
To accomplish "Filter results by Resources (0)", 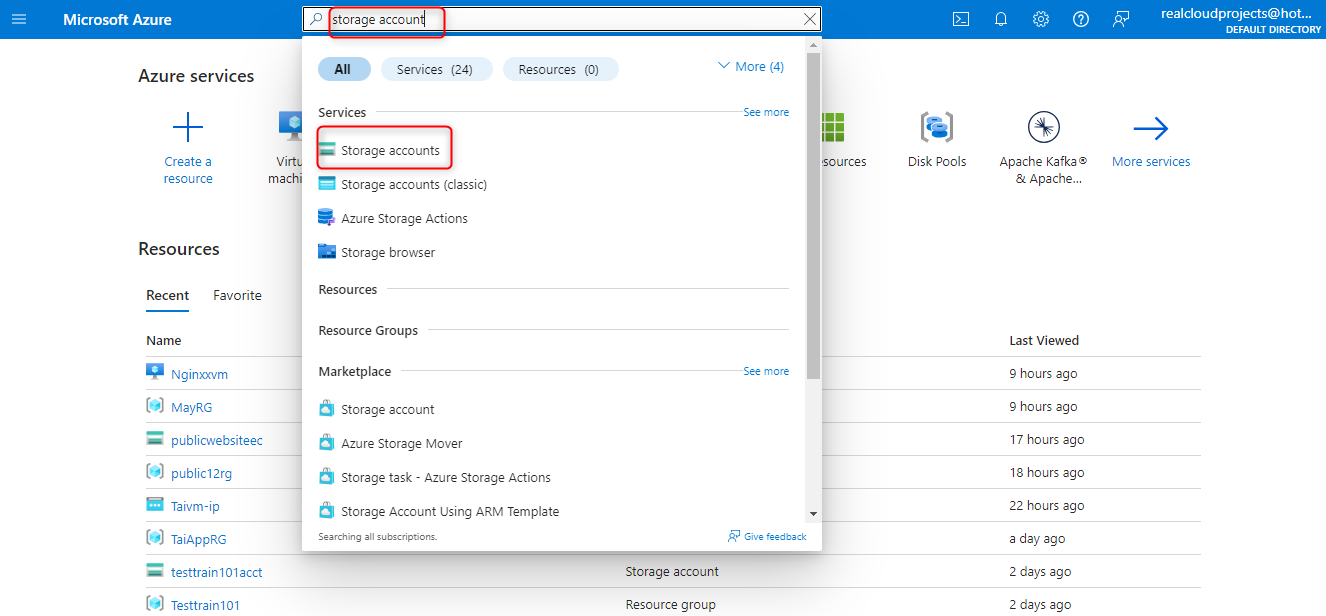I will (x=560, y=69).
